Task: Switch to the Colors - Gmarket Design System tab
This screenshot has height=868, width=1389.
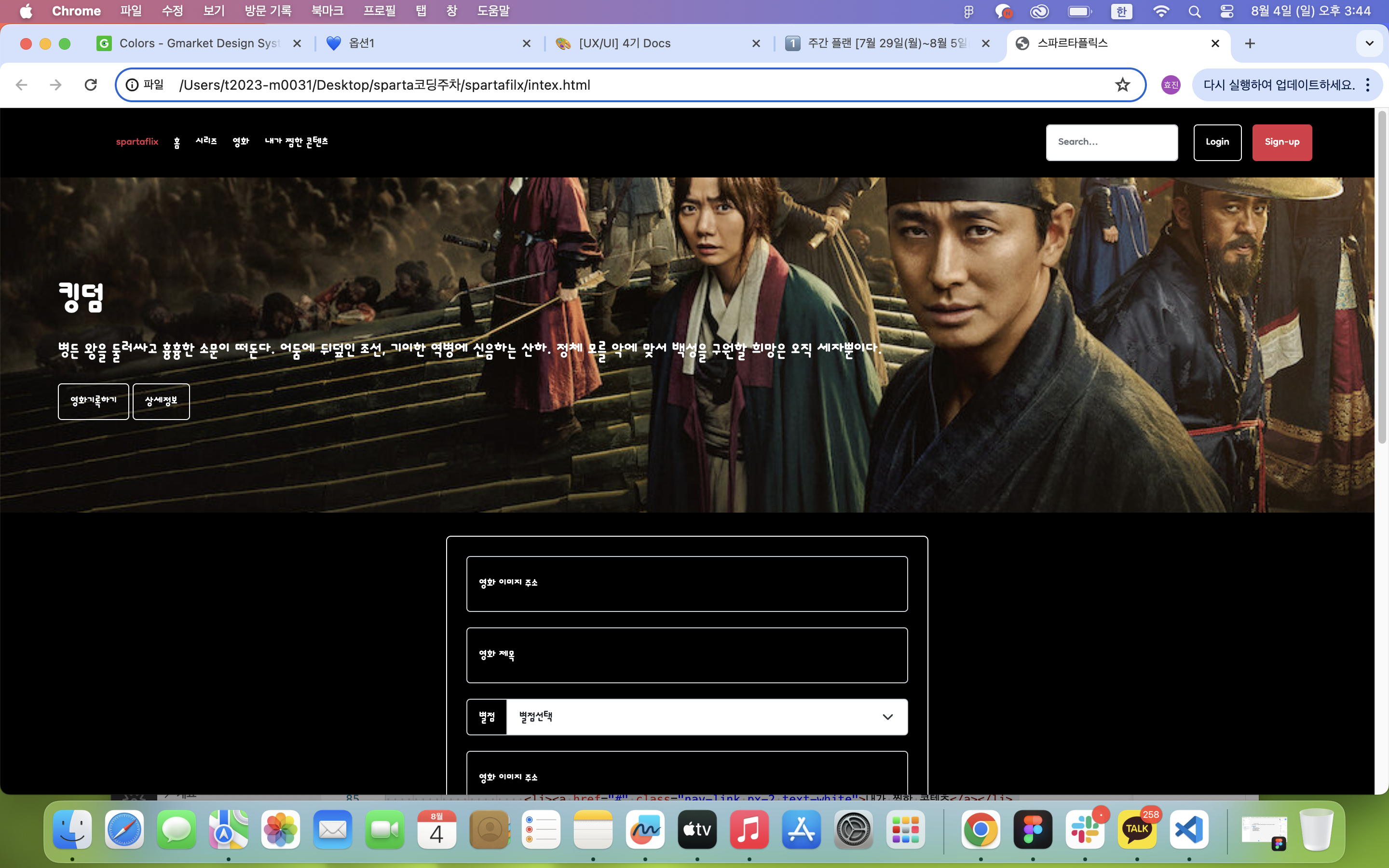Action: [x=199, y=43]
